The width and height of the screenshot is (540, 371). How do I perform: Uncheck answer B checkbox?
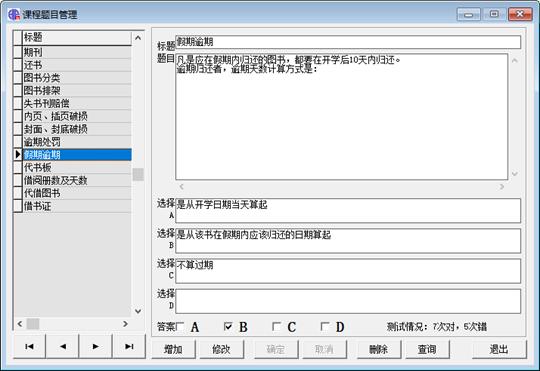point(228,326)
